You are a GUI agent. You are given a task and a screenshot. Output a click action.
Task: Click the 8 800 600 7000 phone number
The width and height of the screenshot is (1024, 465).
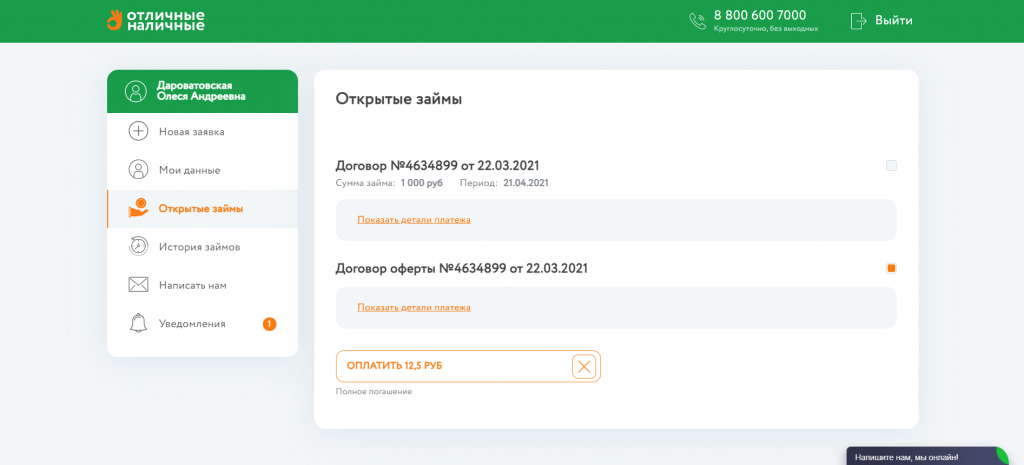pos(760,15)
